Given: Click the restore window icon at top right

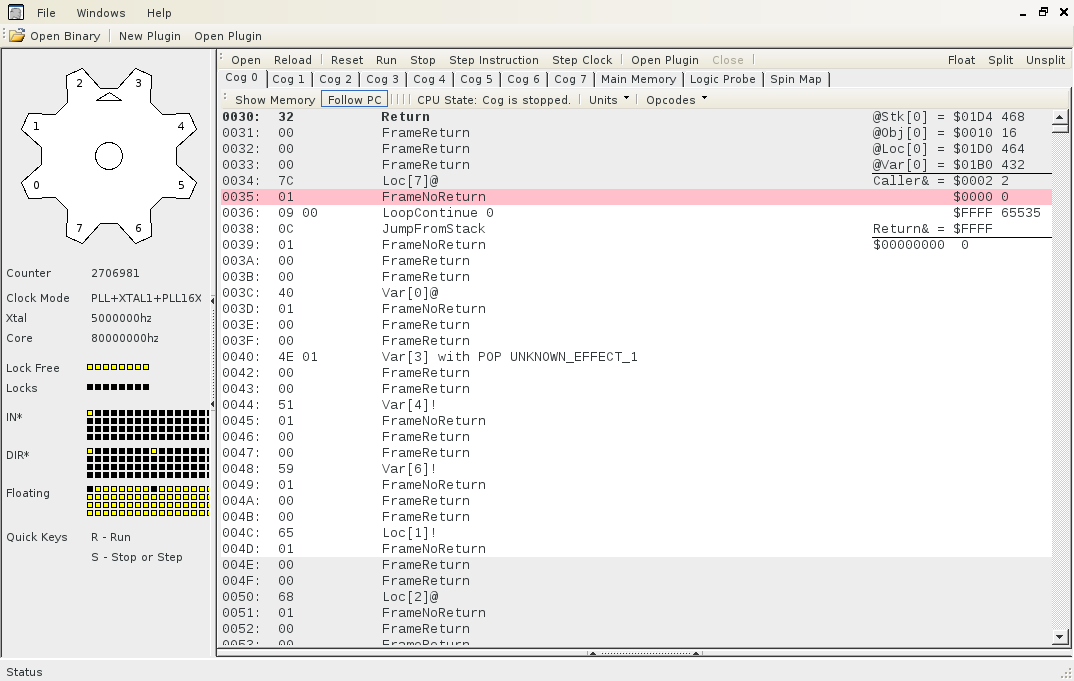Looking at the screenshot, I should (x=1043, y=12).
